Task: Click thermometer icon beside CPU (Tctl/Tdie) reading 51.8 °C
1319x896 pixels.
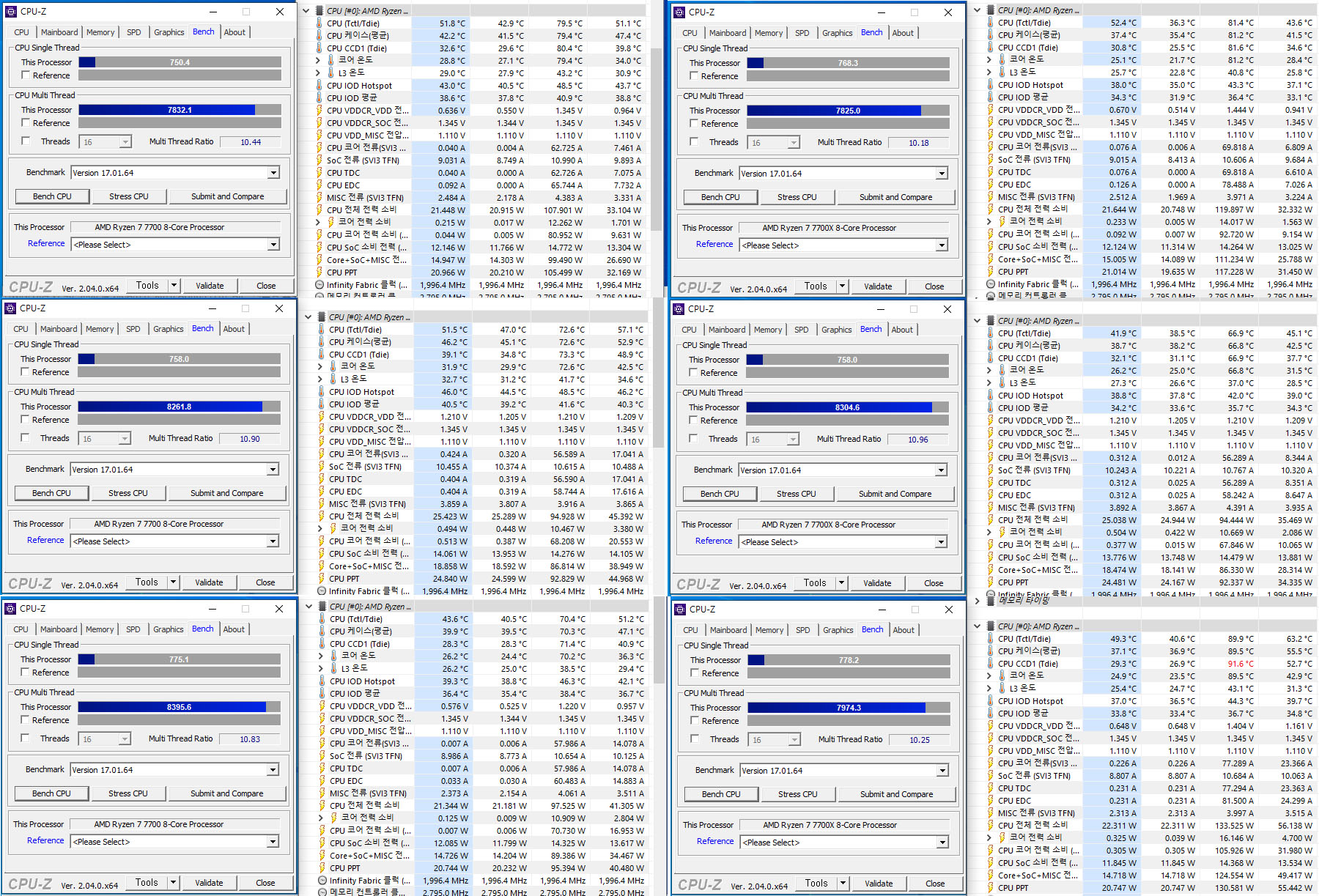Action: (319, 23)
